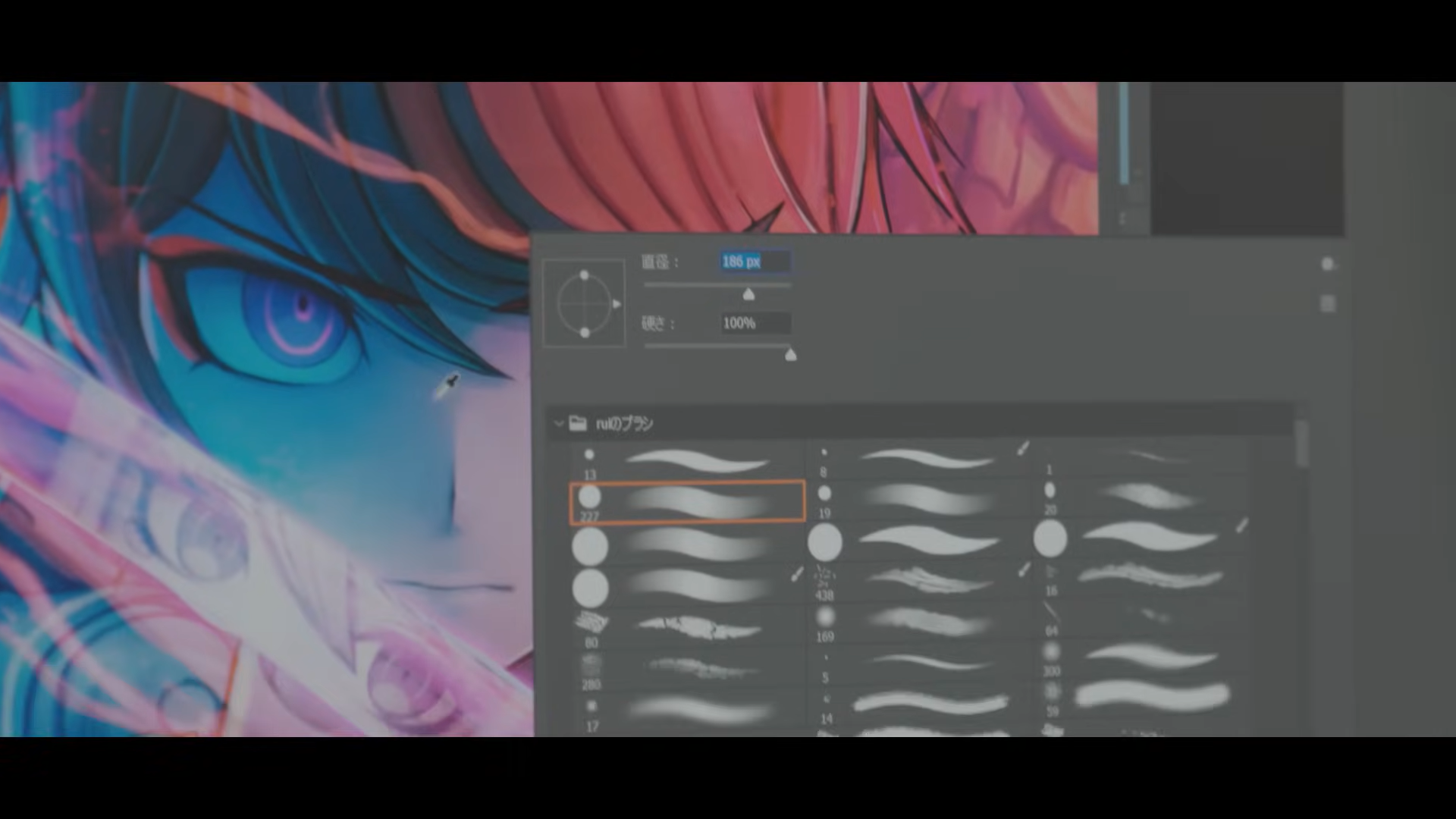Click the hardness slider handle

pyautogui.click(x=790, y=355)
